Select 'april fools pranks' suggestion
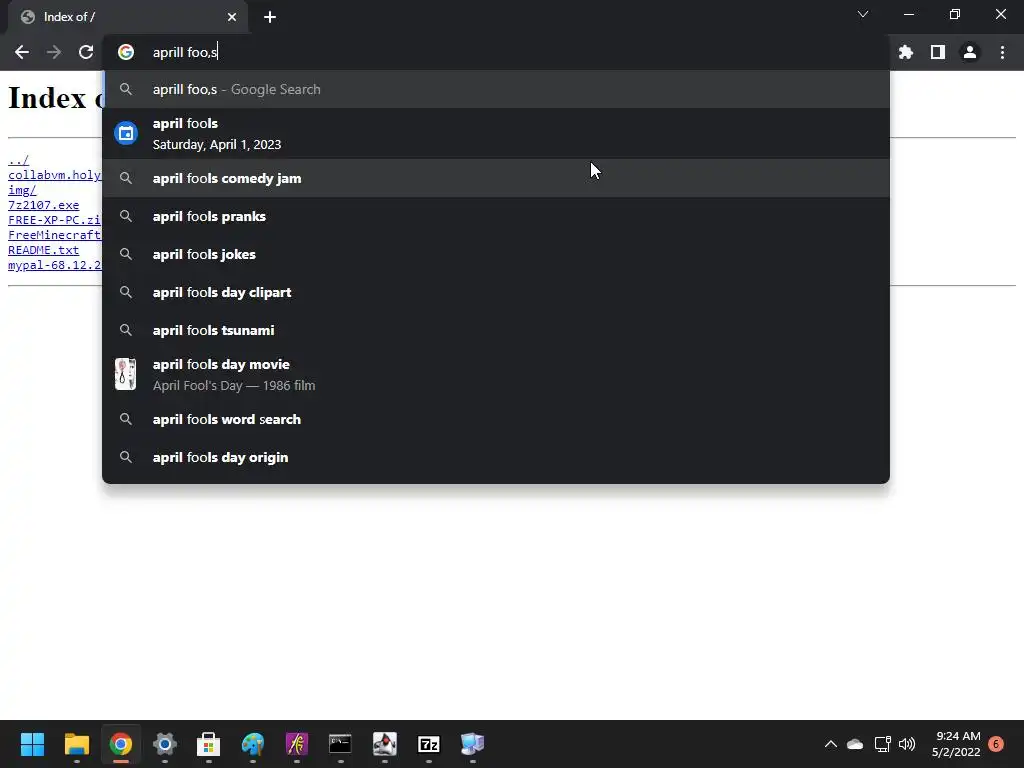Image resolution: width=1024 pixels, height=768 pixels. 496,216
